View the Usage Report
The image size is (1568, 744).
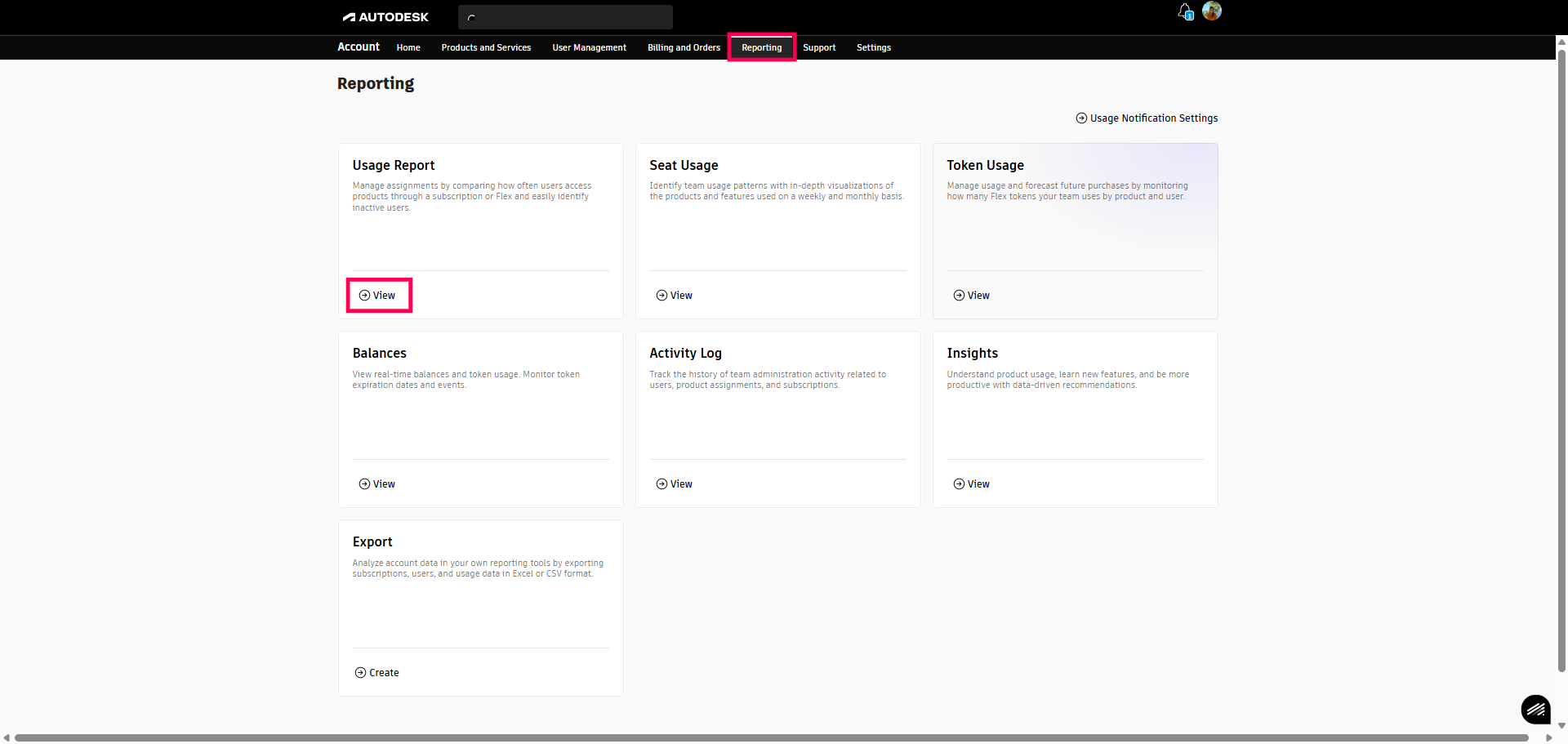pos(379,296)
